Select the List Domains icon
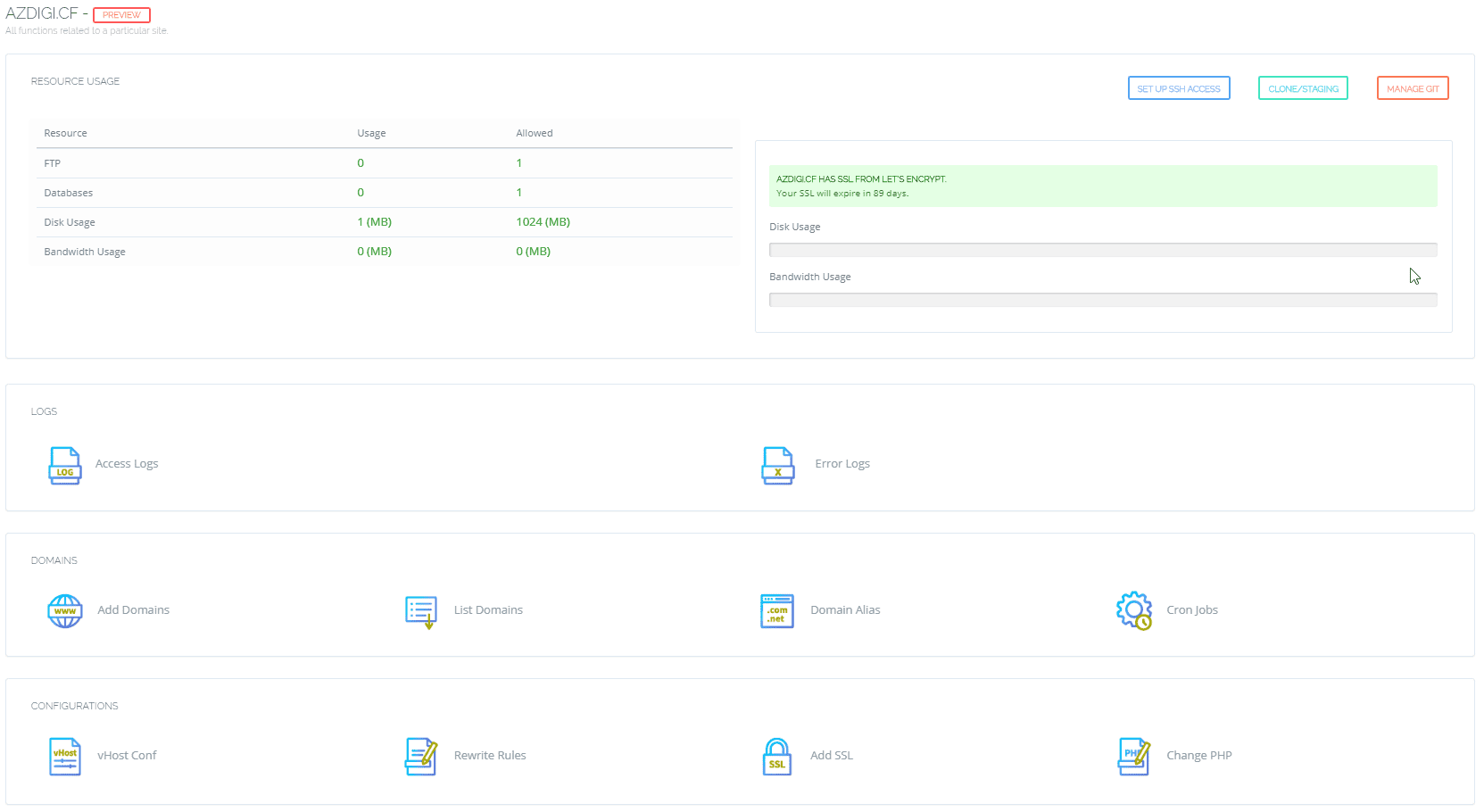 pos(421,611)
